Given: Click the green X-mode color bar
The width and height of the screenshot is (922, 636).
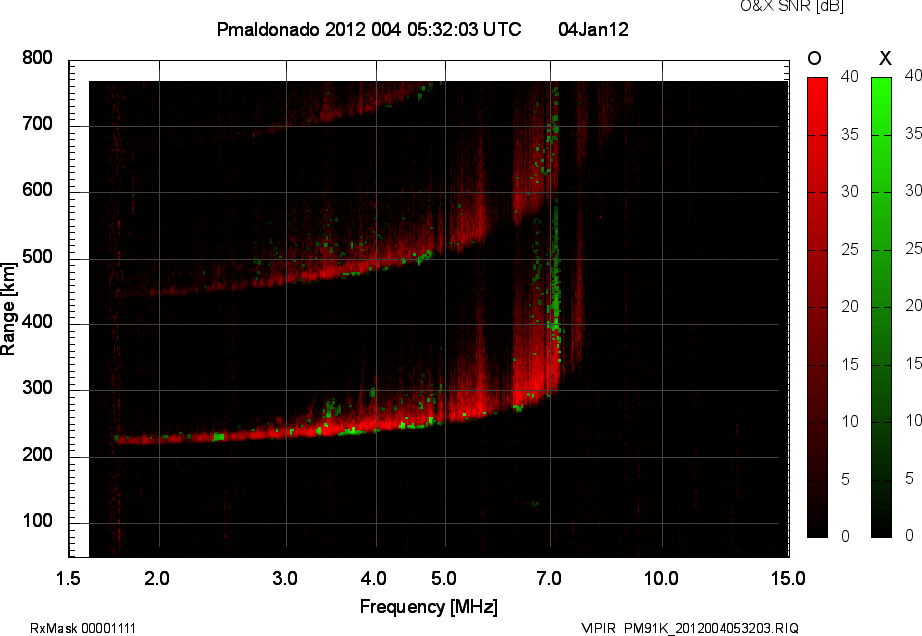Looking at the screenshot, I should 881,307.
